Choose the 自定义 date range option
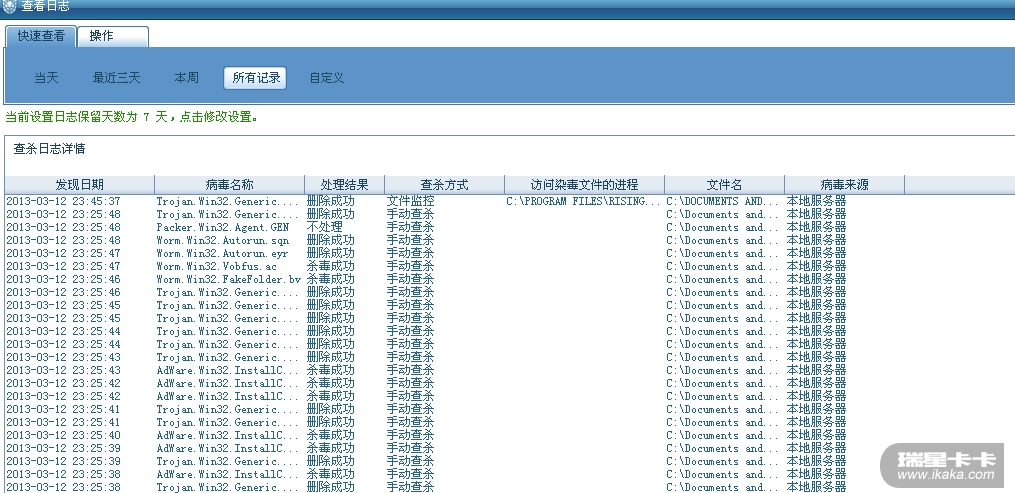Image resolution: width=1015 pixels, height=493 pixels. (x=327, y=78)
